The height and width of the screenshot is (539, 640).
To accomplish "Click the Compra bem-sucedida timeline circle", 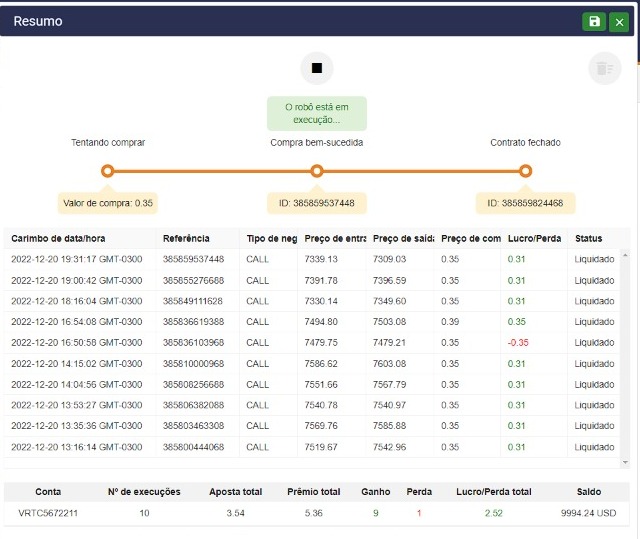I will [317, 171].
